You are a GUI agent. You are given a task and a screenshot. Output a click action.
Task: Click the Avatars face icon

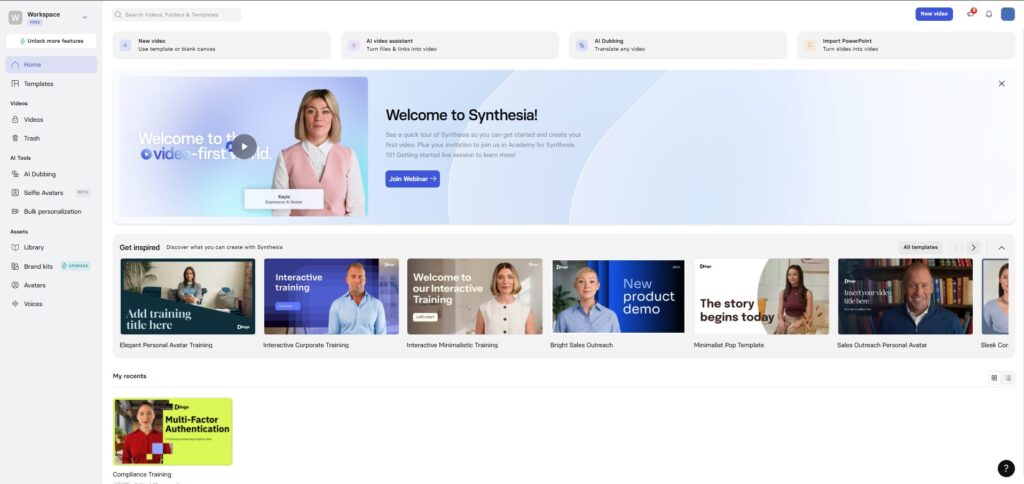tap(15, 285)
